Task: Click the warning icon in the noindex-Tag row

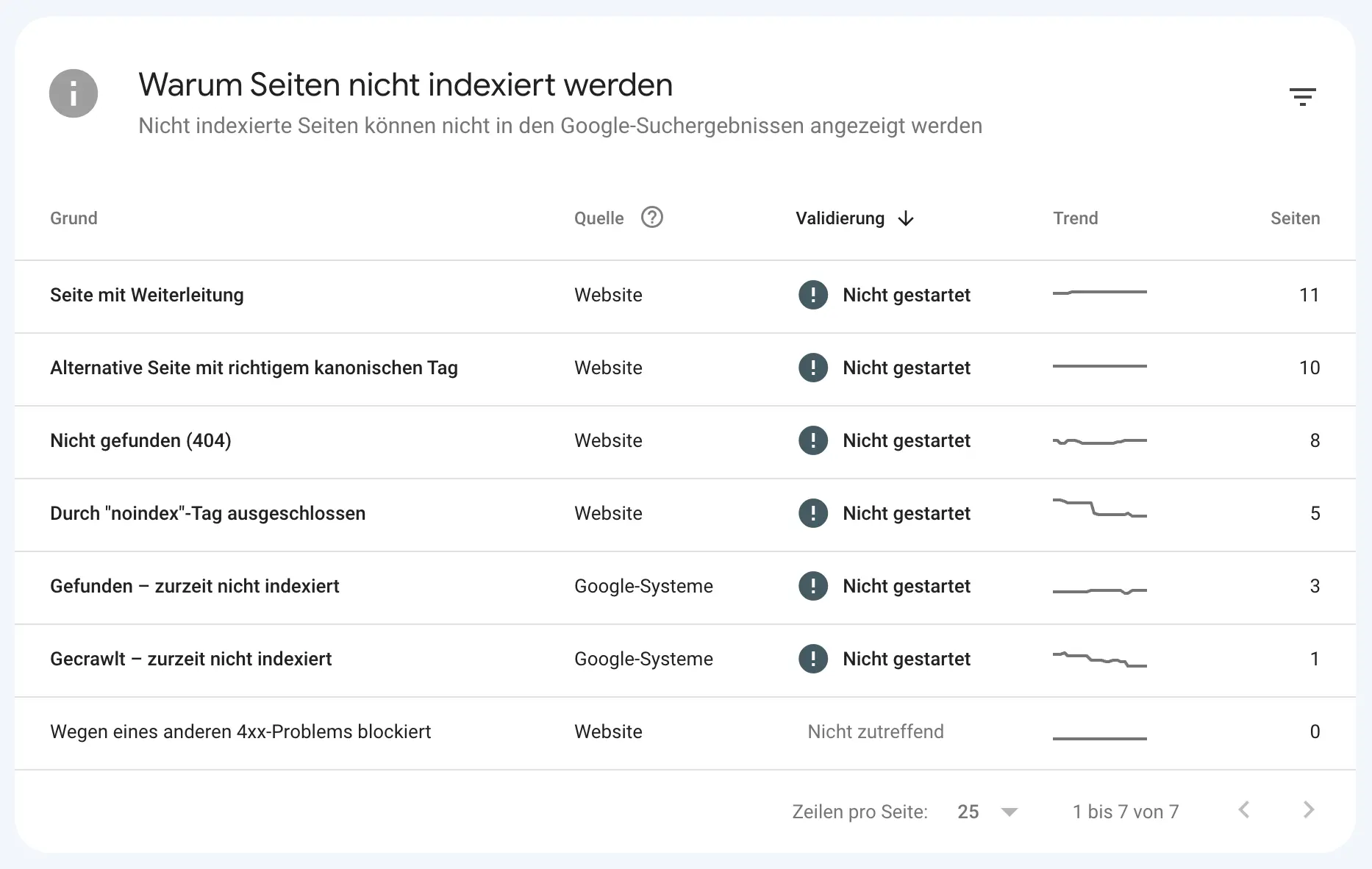Action: [813, 513]
